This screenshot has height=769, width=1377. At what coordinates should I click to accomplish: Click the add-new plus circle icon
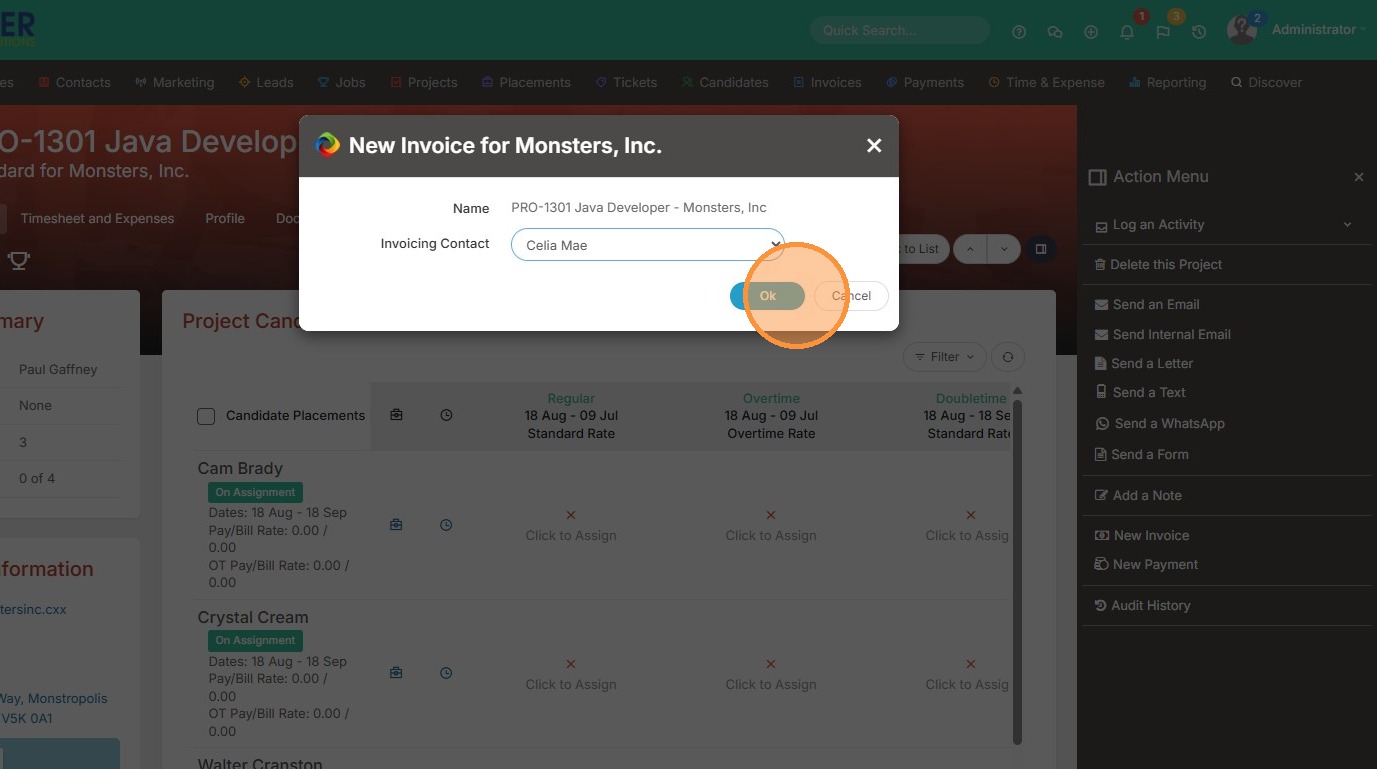(x=1091, y=32)
